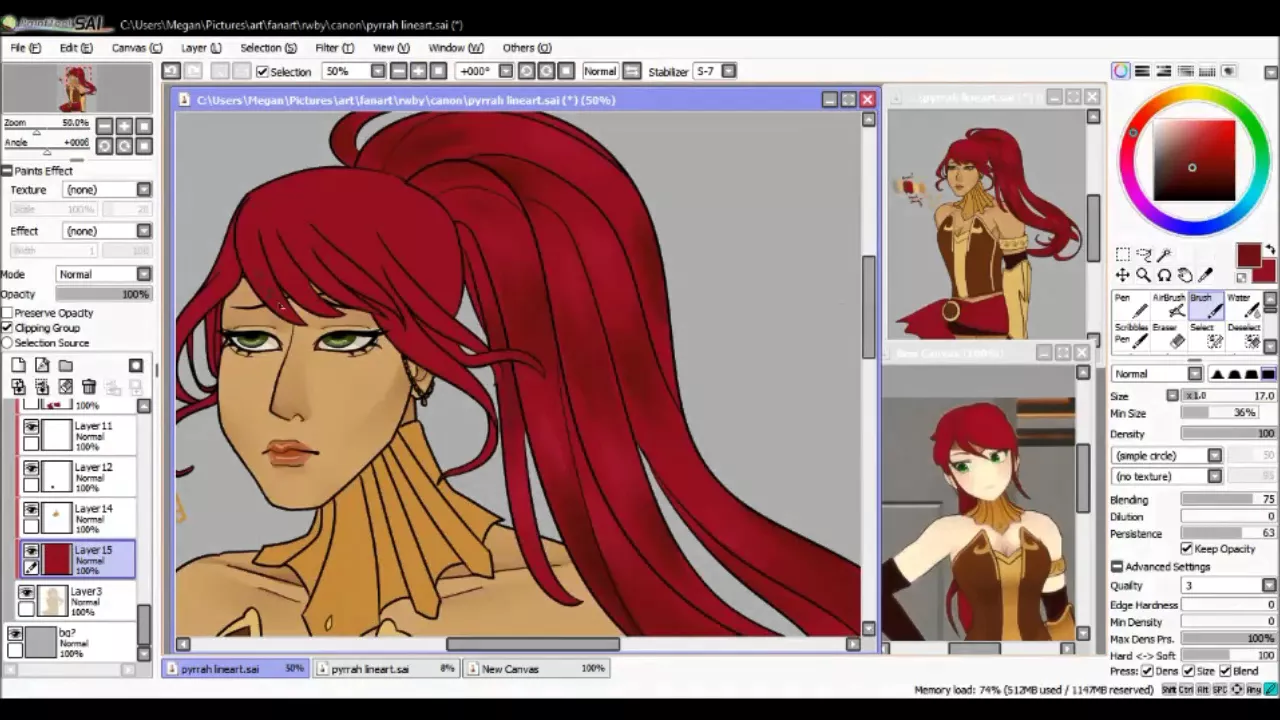Open the rotation angle dropdown in toolbar
Viewport: 1280px width, 720px height.
tap(506, 71)
